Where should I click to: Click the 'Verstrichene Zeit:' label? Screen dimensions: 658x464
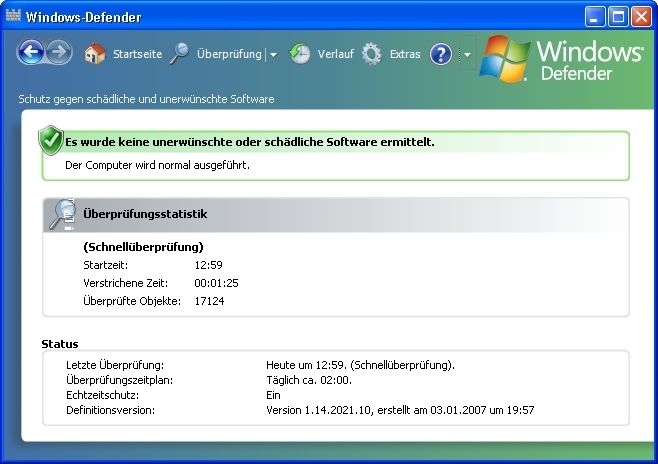(125, 283)
